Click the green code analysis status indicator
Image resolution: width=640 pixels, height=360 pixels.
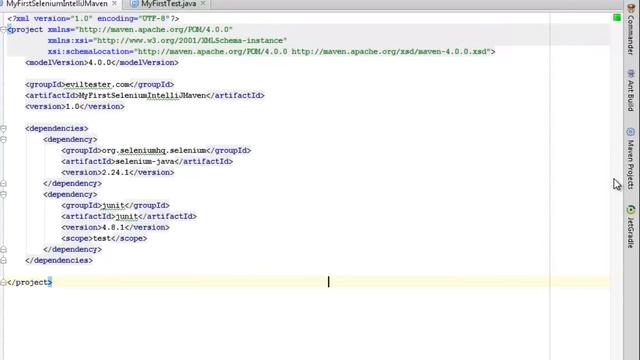point(617,18)
